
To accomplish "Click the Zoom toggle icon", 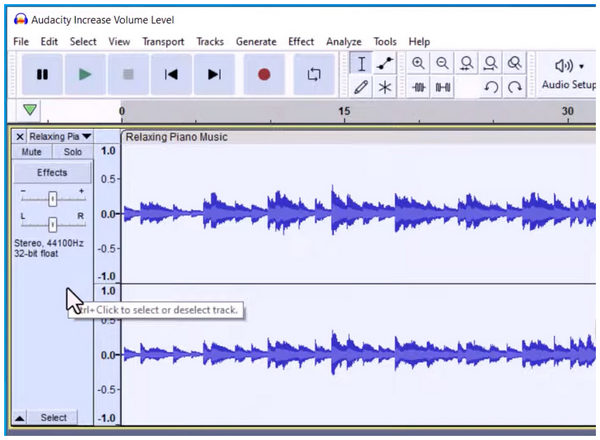I will (x=515, y=63).
